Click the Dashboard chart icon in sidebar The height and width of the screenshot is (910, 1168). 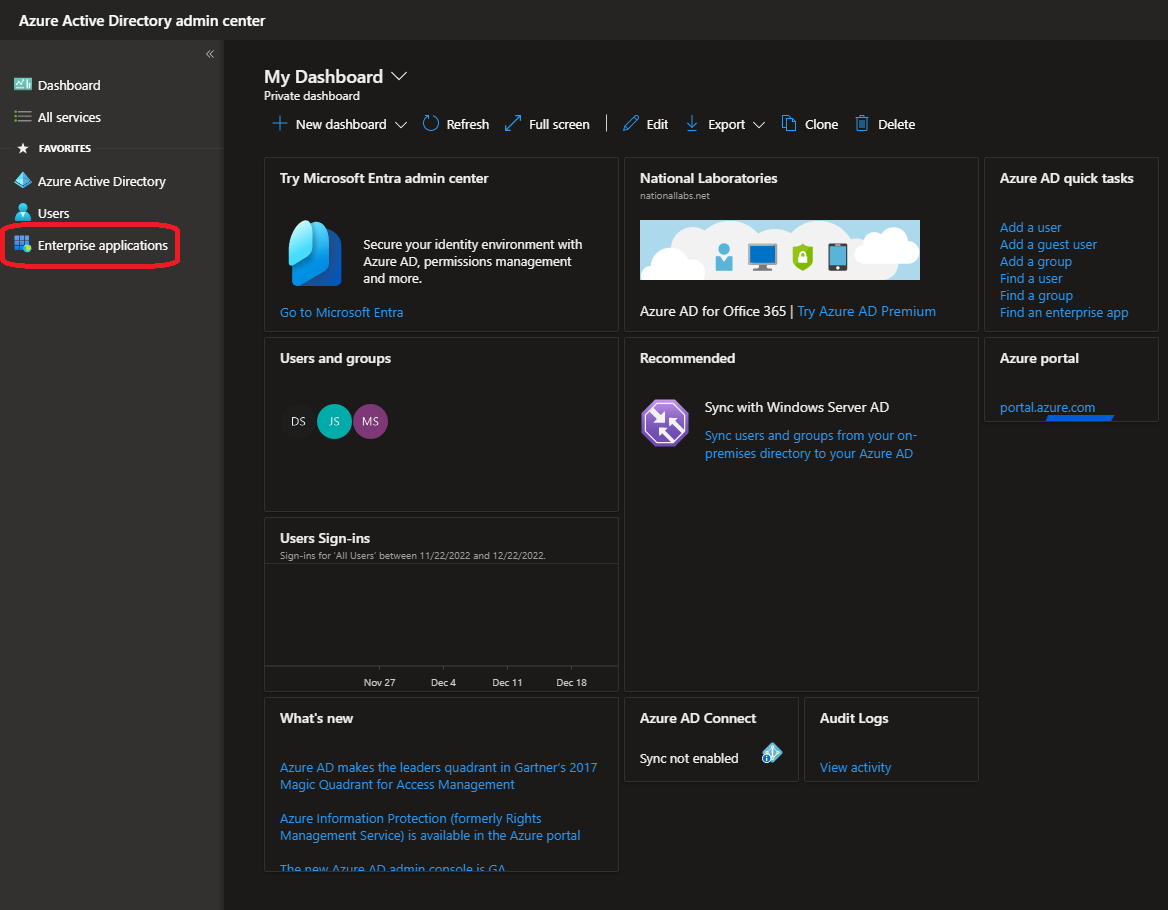23,84
